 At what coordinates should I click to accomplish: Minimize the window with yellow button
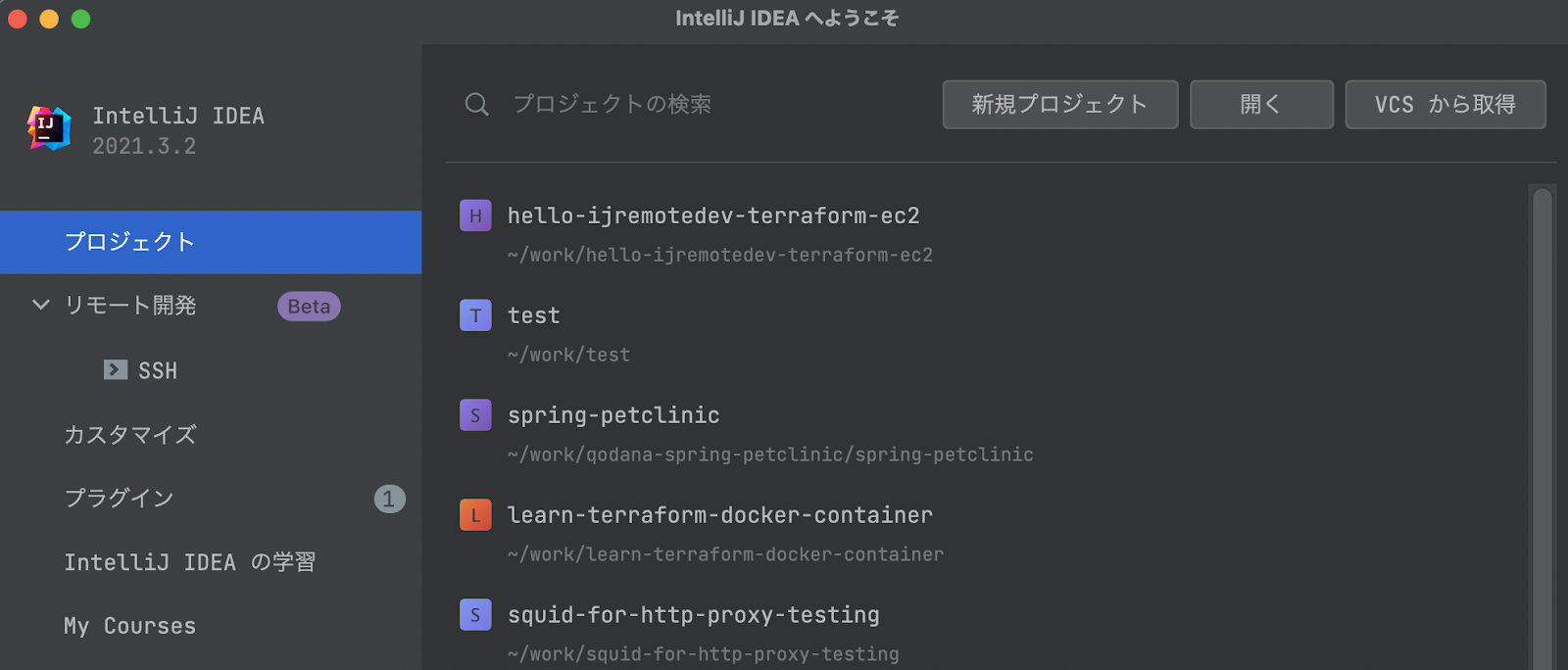(49, 19)
